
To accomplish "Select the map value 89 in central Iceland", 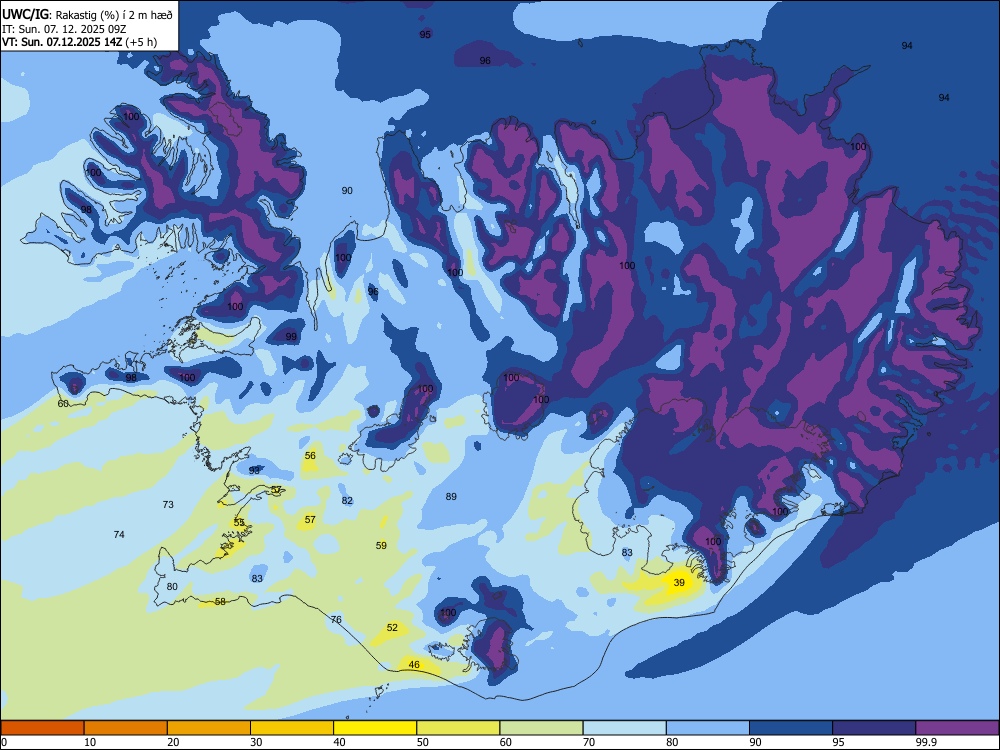I will click(451, 496).
